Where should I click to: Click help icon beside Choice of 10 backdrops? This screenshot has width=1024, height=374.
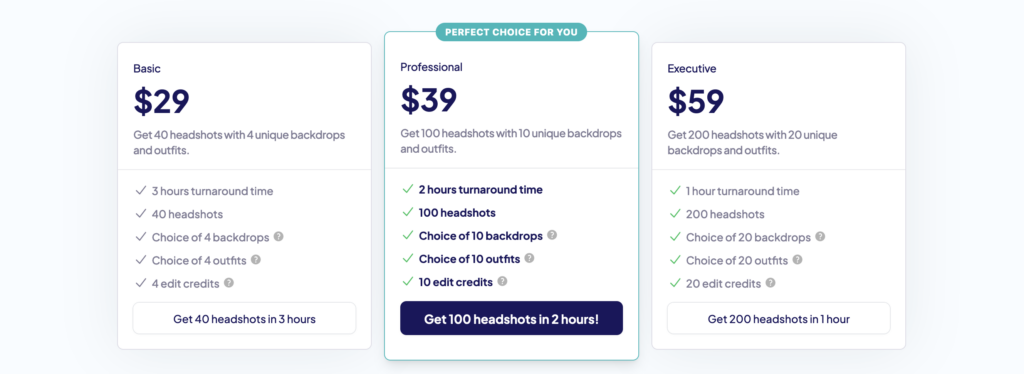[552, 235]
